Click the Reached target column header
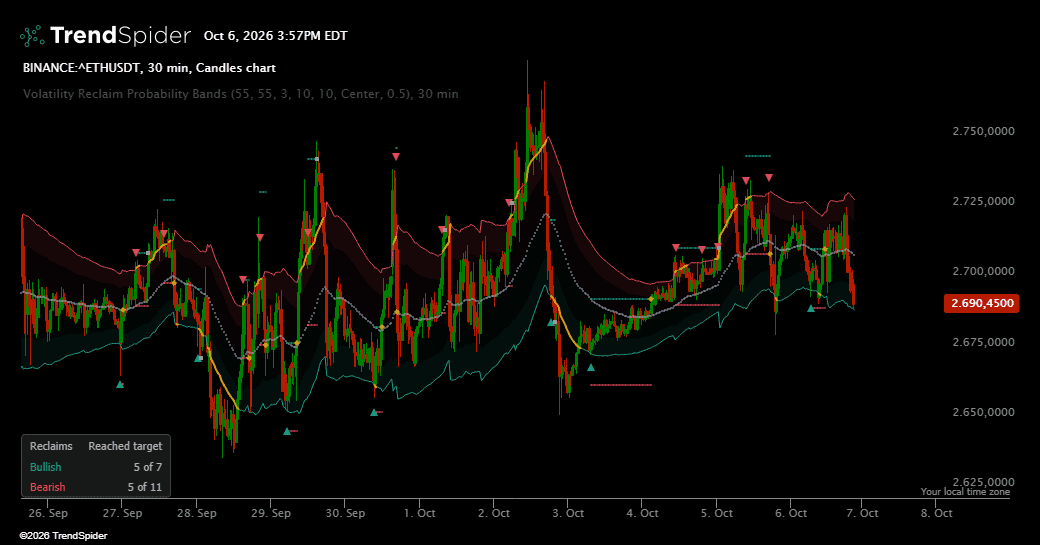1040x545 pixels. pyautogui.click(x=125, y=446)
